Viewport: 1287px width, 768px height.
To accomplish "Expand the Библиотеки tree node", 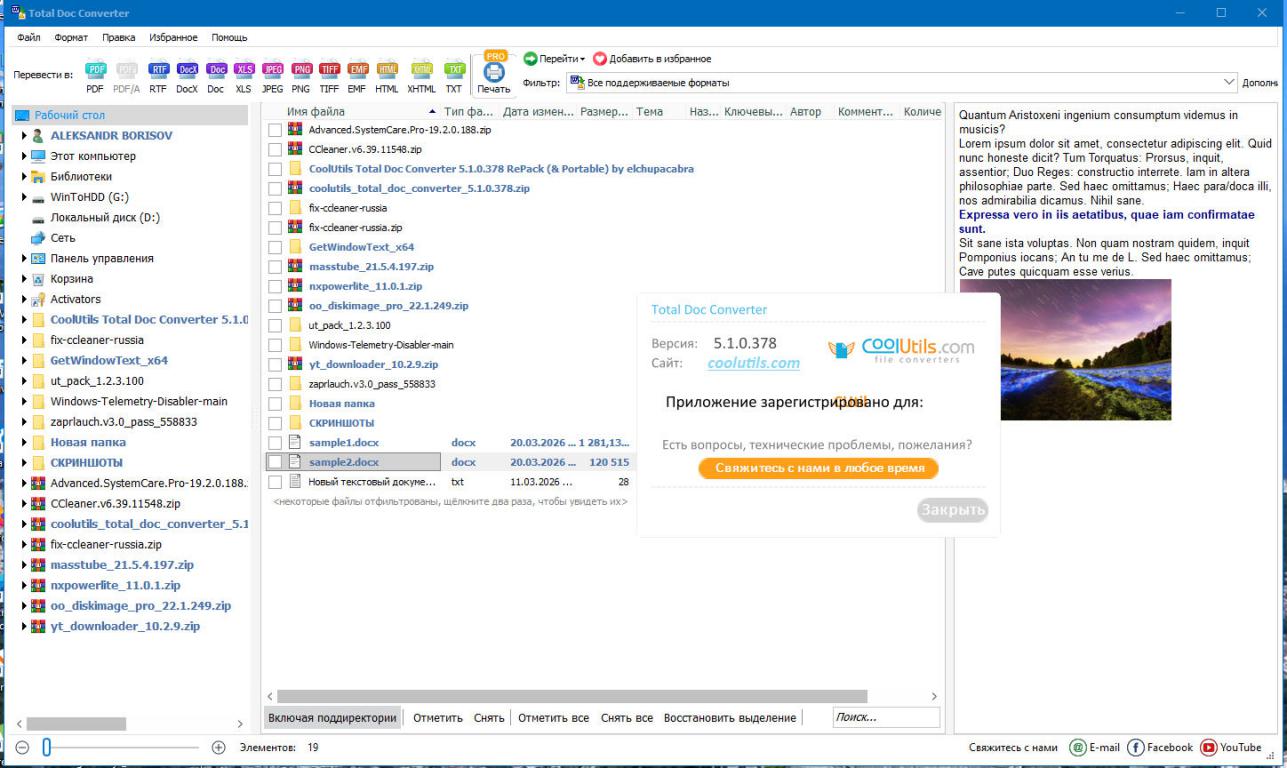I will pos(25,177).
